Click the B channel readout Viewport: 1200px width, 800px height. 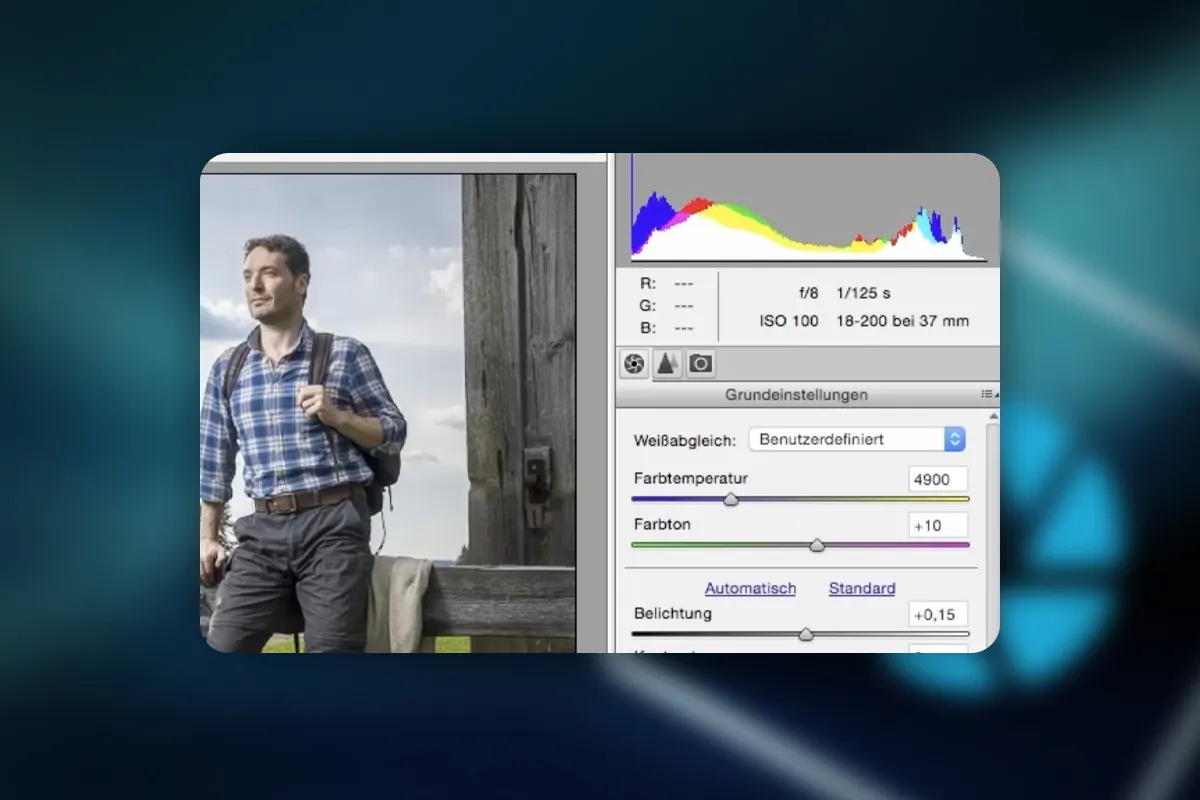666,327
